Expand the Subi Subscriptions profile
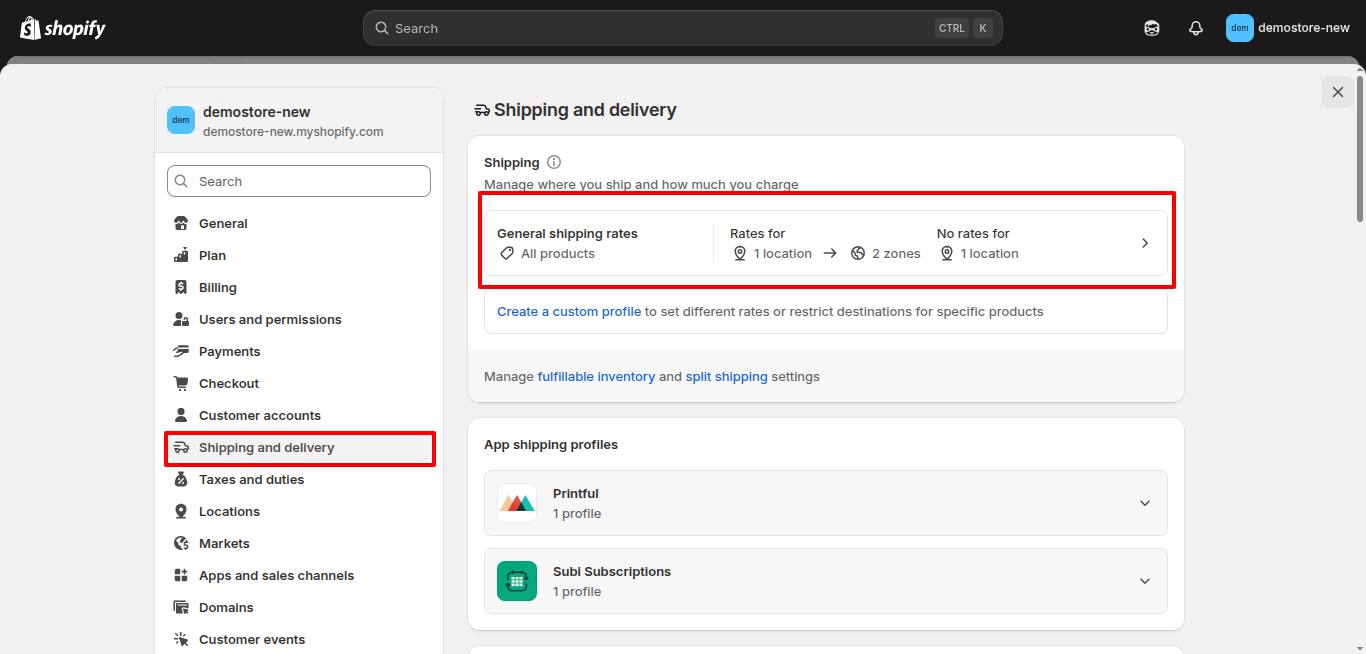1366x654 pixels. click(x=1144, y=581)
